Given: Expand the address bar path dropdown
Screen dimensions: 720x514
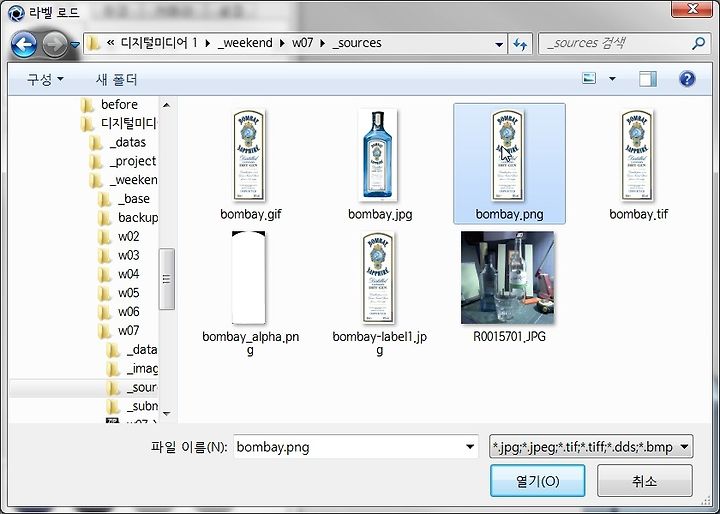Looking at the screenshot, I should pos(499,45).
